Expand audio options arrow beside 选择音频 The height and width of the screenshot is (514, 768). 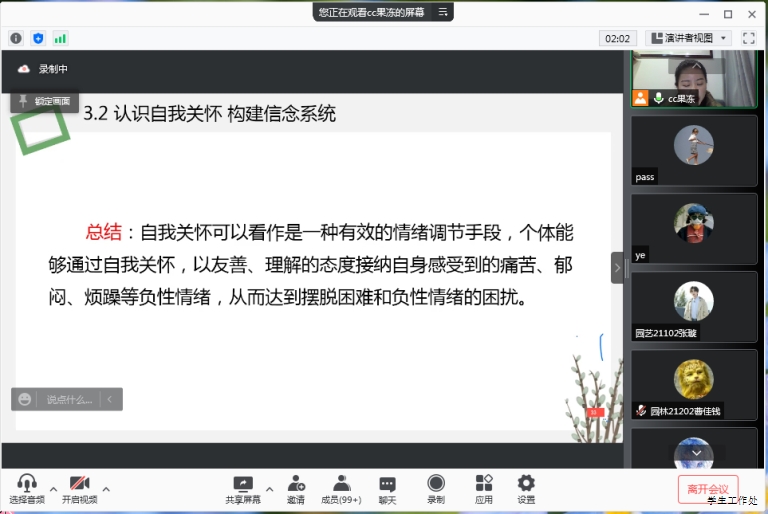(x=52, y=489)
